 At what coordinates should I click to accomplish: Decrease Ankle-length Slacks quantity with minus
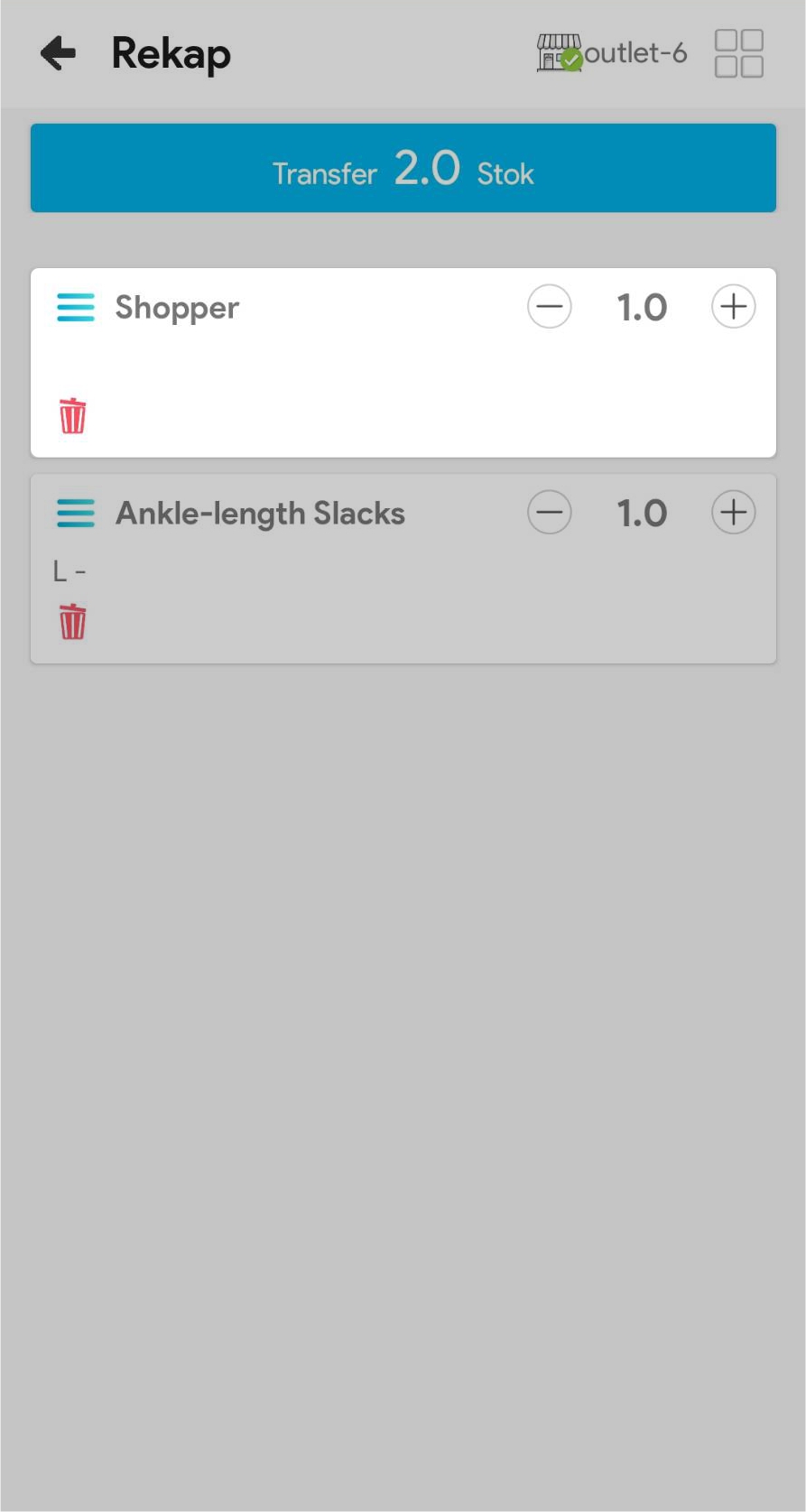click(550, 513)
